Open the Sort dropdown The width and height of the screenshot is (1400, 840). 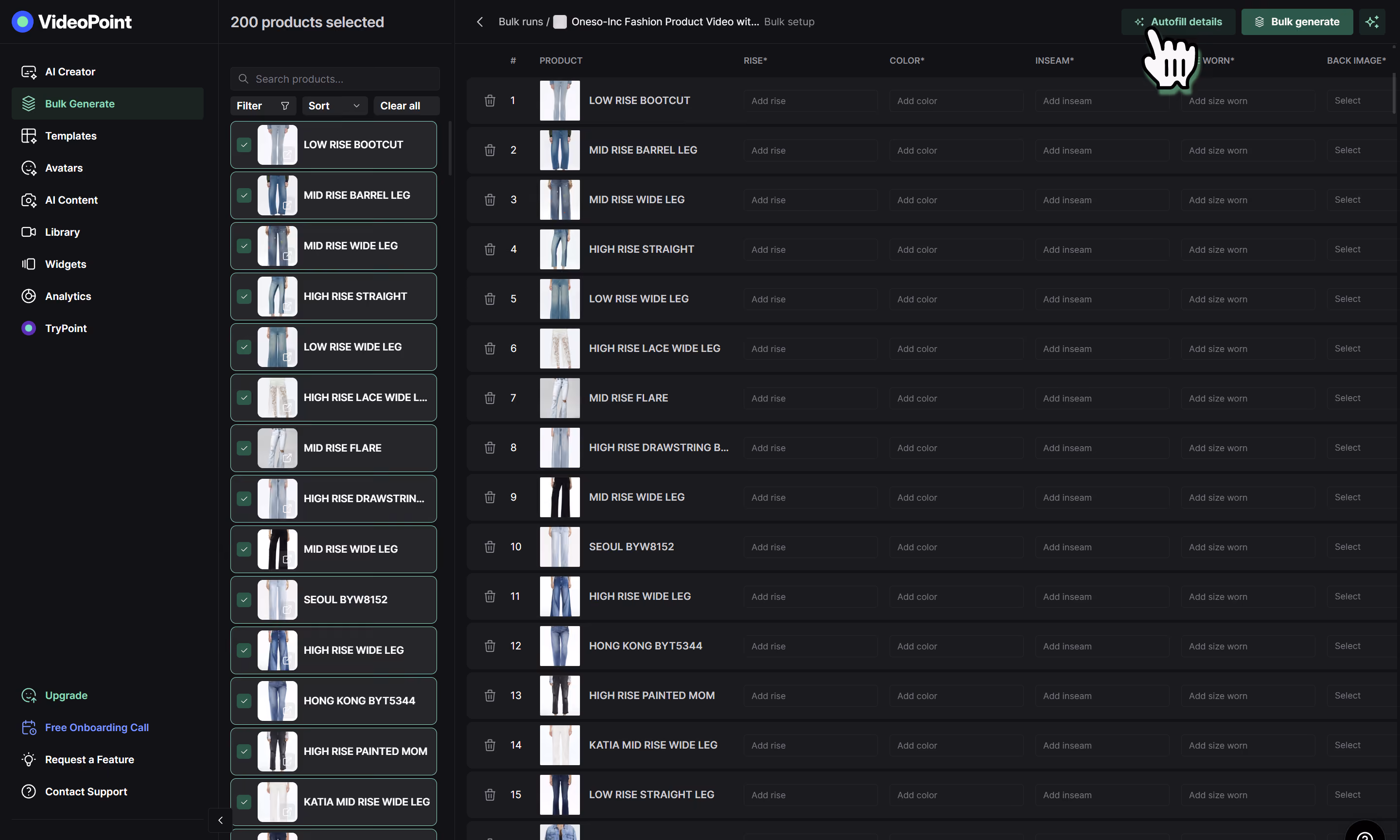click(334, 106)
